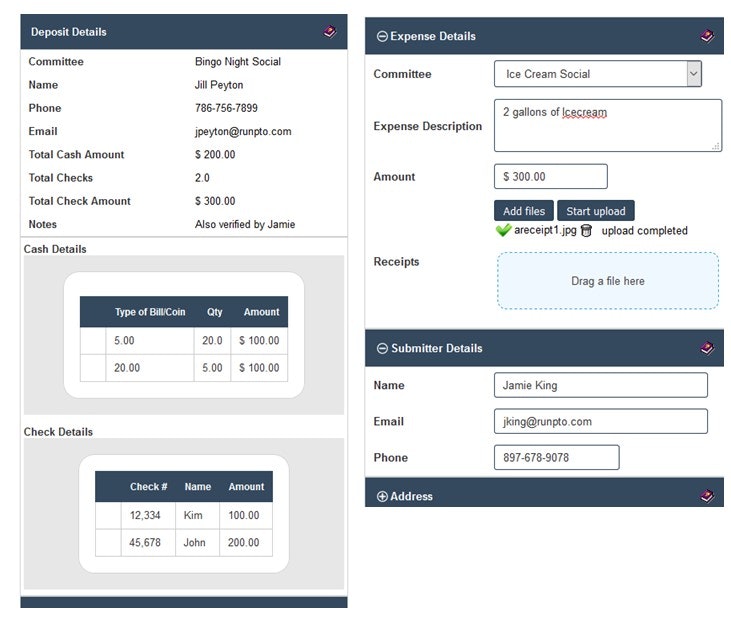Click the check amount 200.00 for John
The height and width of the screenshot is (619, 731).
tap(246, 543)
